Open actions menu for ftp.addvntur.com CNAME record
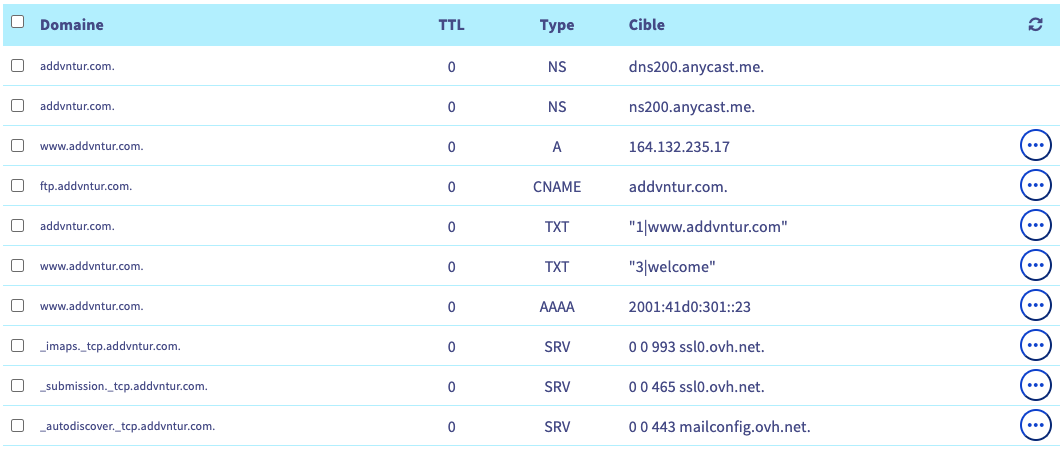Screen dimensions: 1064x450 (1035, 186)
